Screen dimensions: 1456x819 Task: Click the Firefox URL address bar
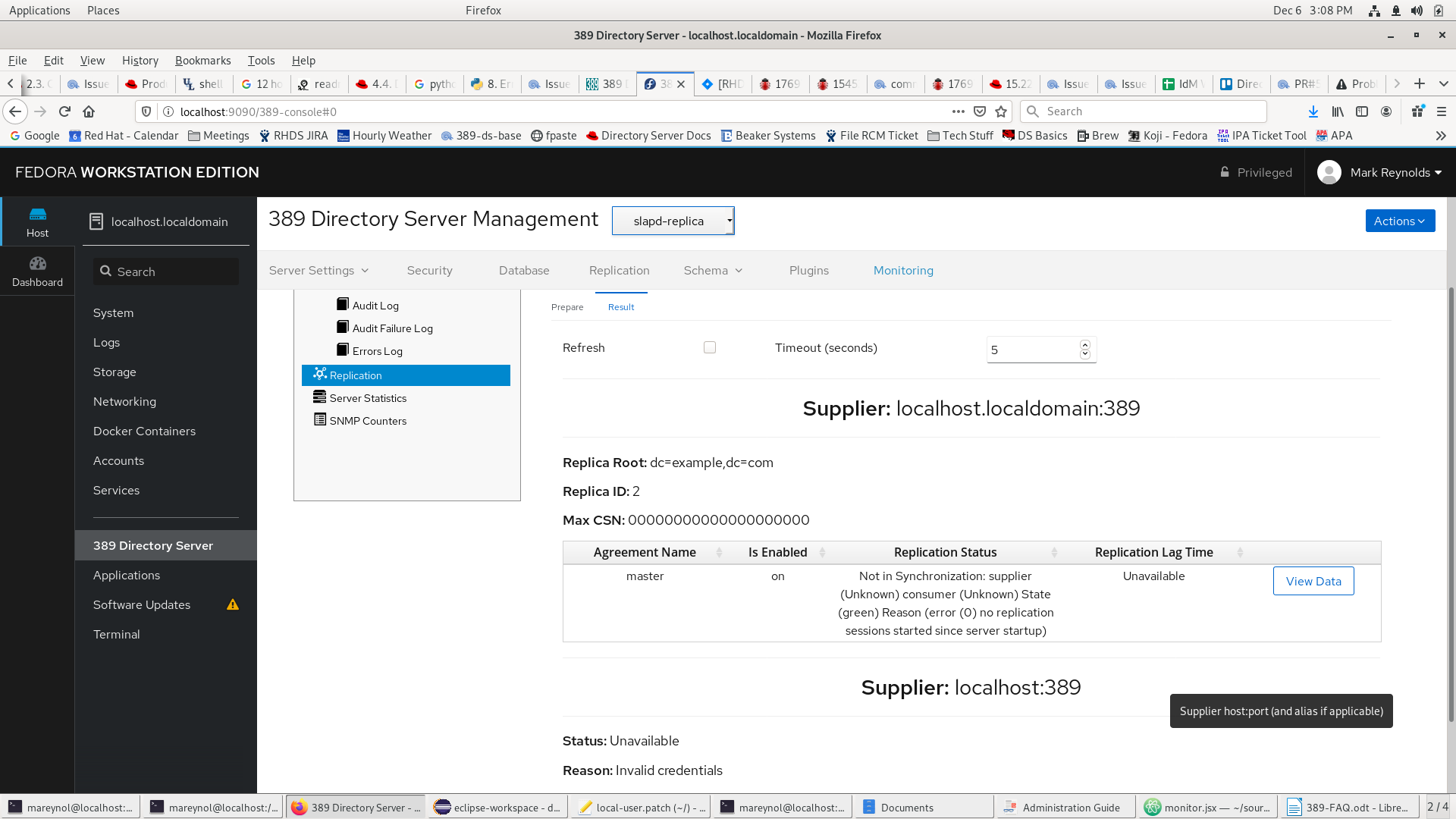click(561, 111)
